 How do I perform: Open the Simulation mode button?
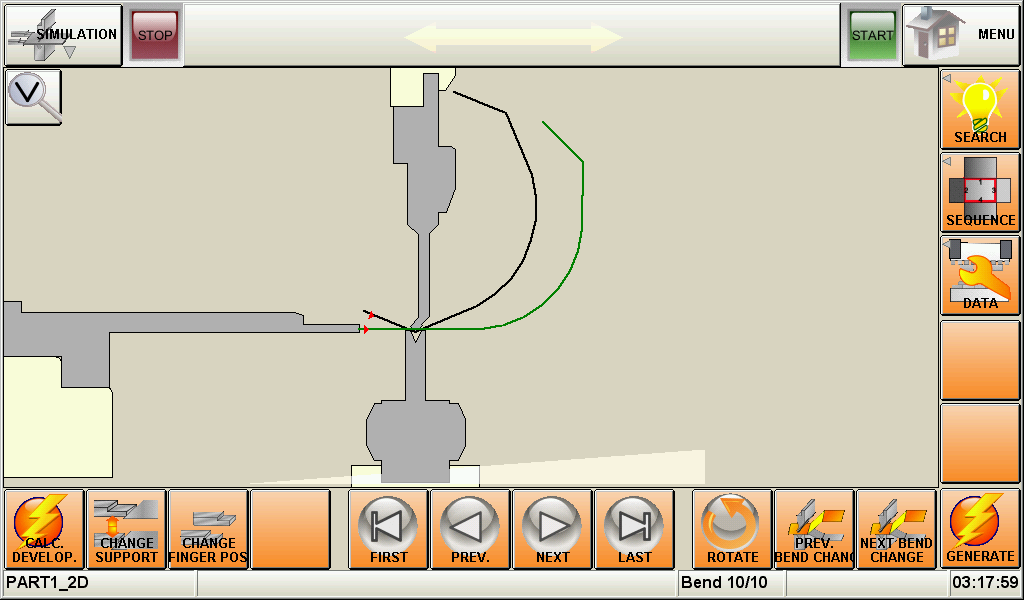(x=62, y=35)
